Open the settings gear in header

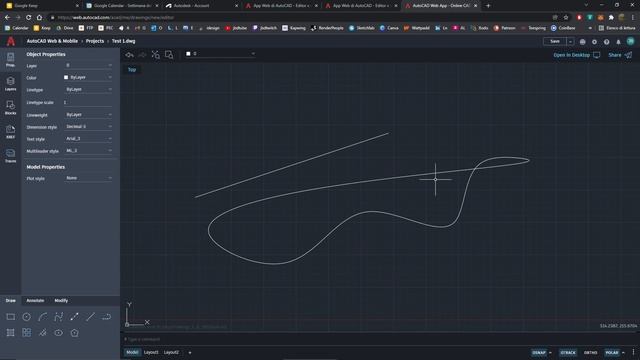coord(594,42)
